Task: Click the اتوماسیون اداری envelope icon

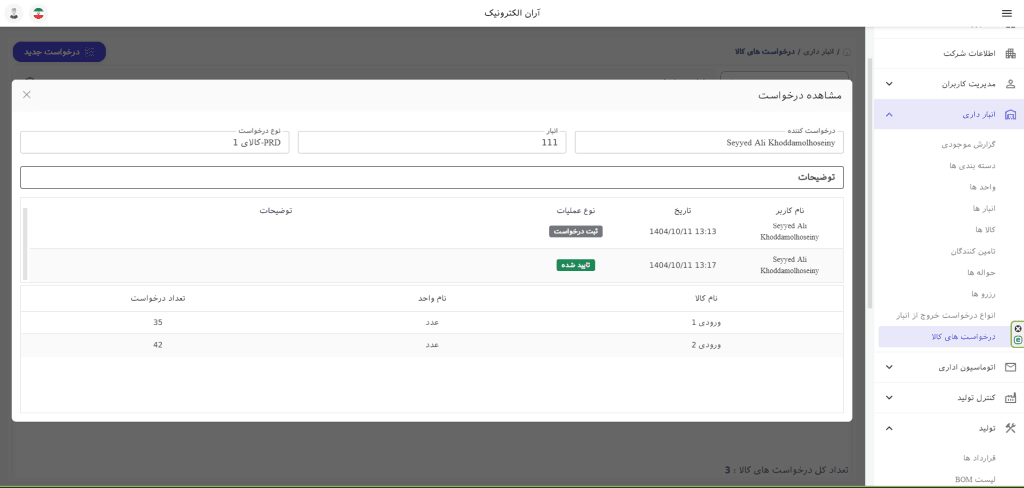Action: (1010, 367)
